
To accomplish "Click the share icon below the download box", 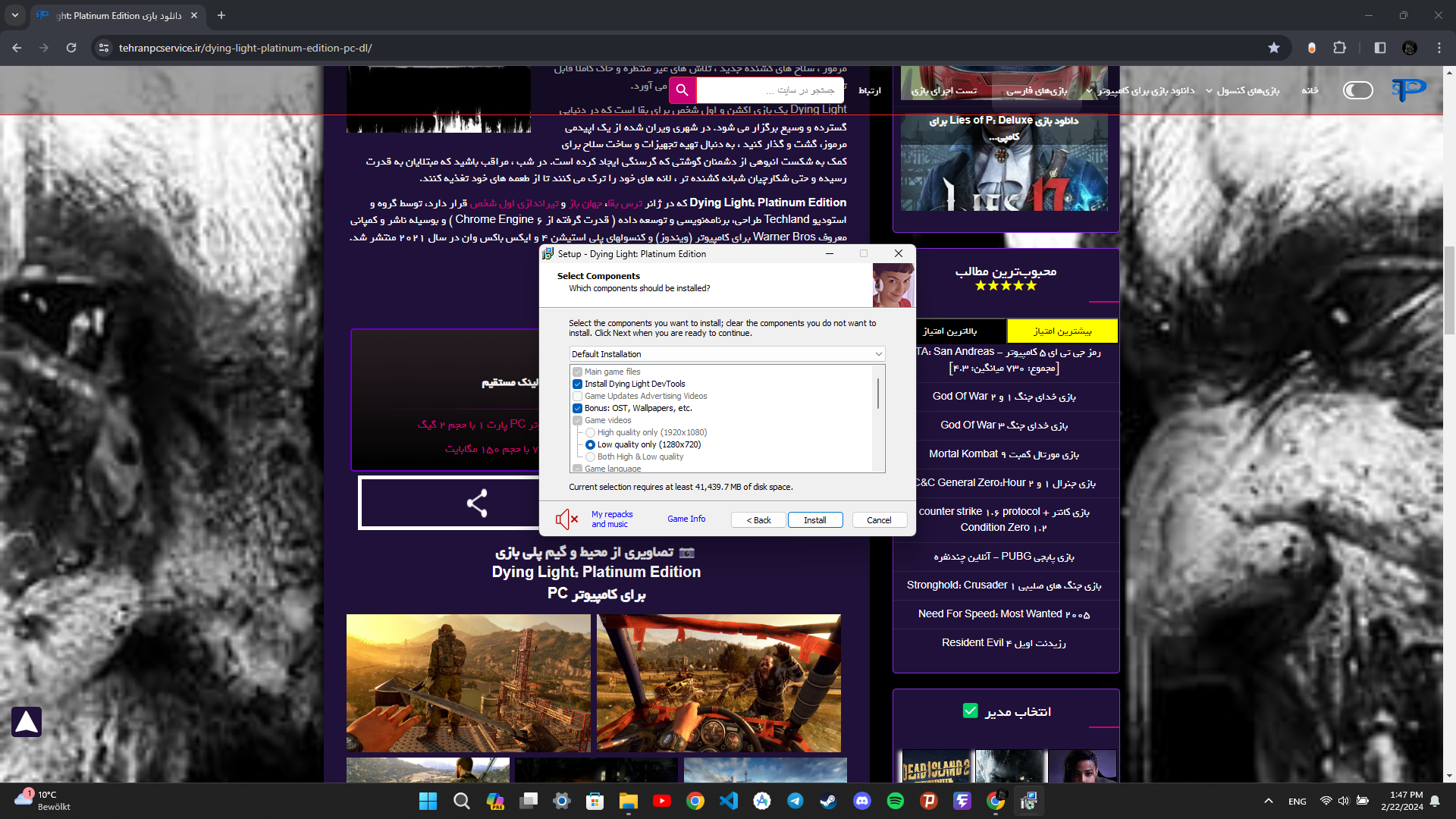I will tap(477, 503).
